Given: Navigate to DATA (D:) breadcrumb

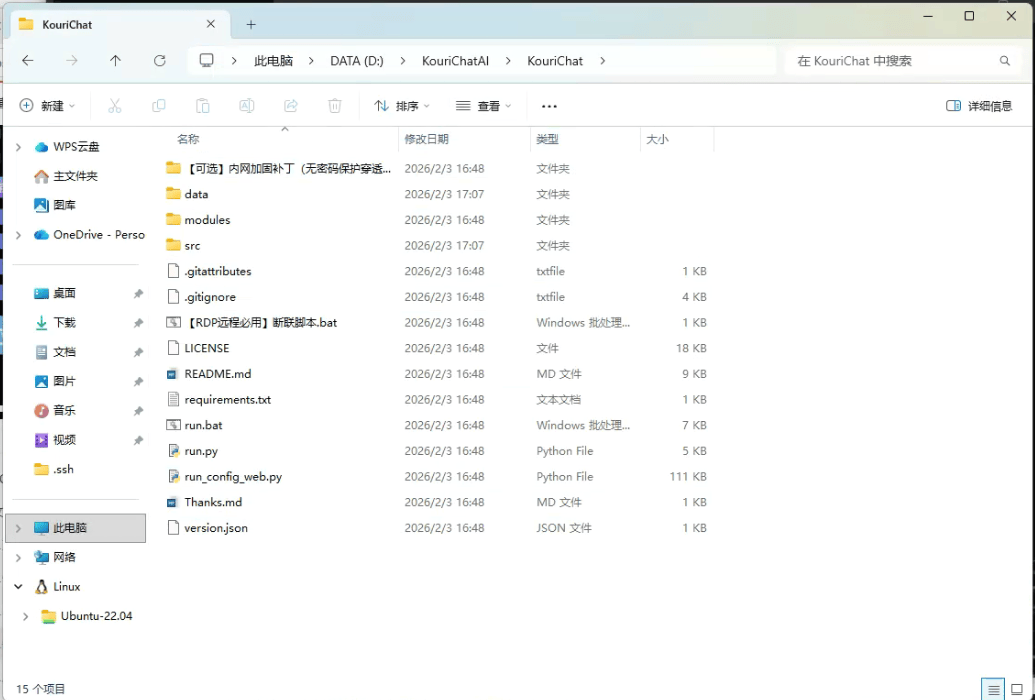Looking at the screenshot, I should coord(357,61).
